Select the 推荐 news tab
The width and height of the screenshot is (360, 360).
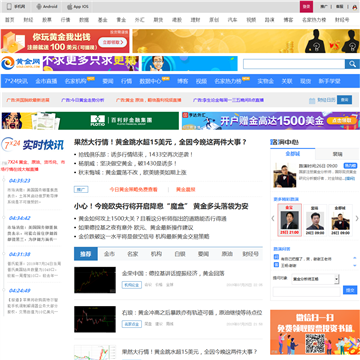(x=86, y=254)
